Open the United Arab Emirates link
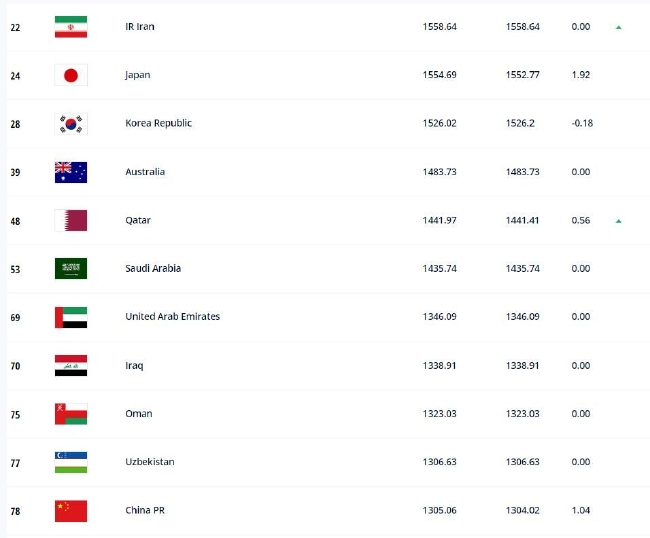The height and width of the screenshot is (538, 650). [x=172, y=317]
